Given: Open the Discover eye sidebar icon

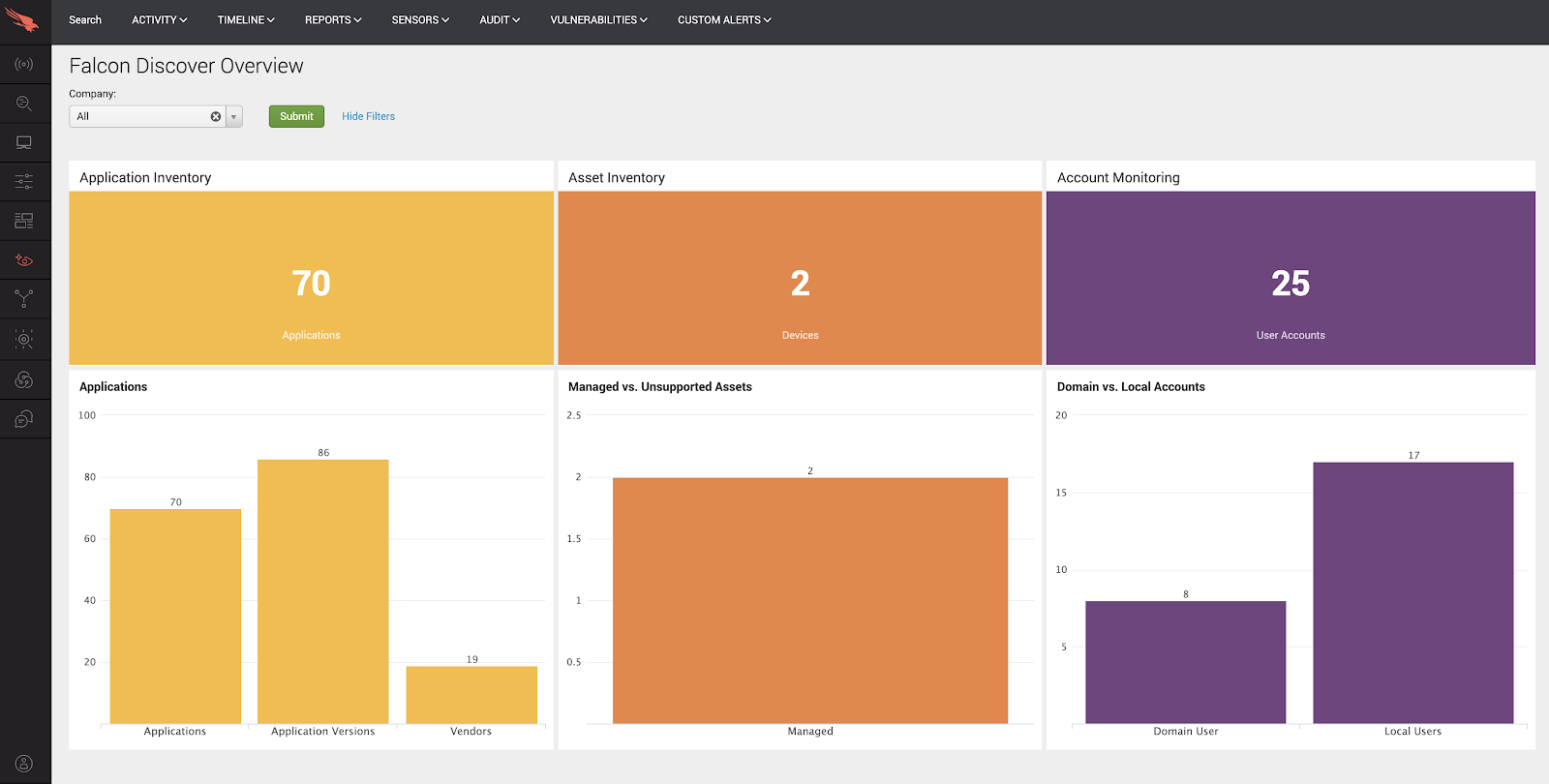Looking at the screenshot, I should click(24, 260).
